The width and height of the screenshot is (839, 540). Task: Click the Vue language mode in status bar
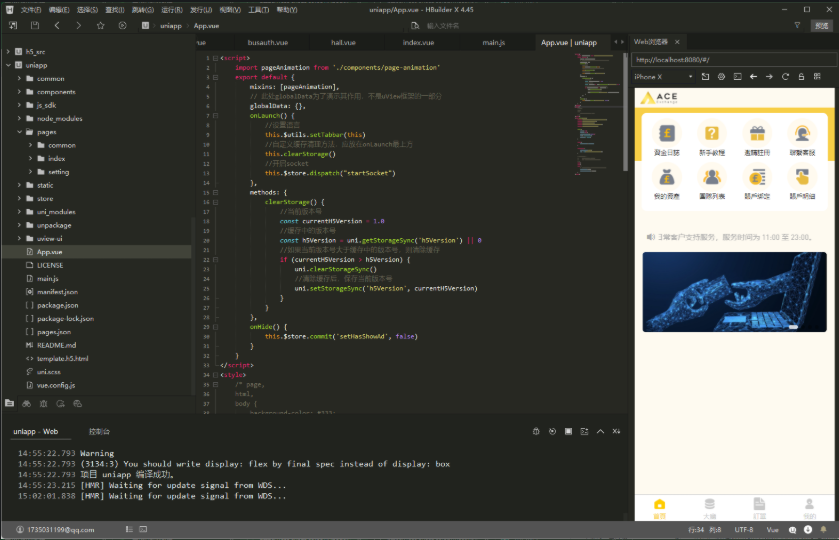(x=773, y=529)
